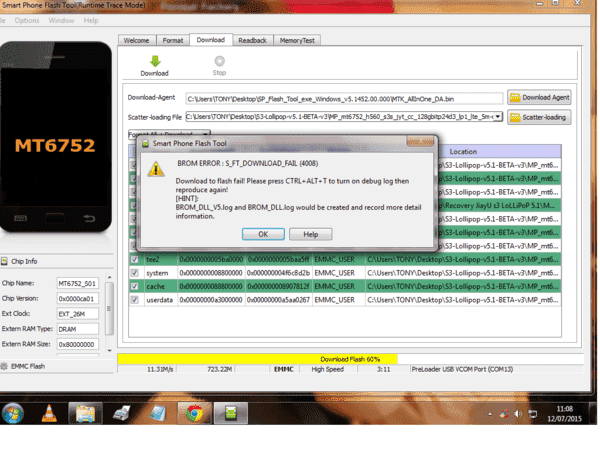Viewport: 600px width, 450px height.
Task: Toggle the userdata partition checkbox
Action: (x=134, y=300)
